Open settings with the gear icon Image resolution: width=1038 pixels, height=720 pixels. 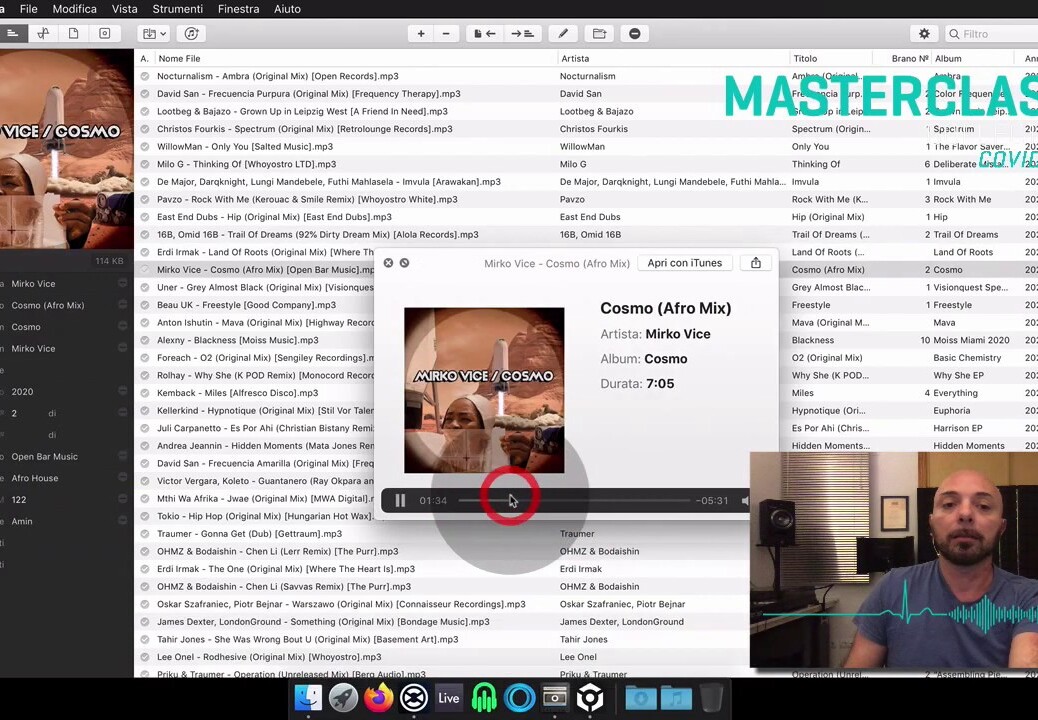pos(924,33)
